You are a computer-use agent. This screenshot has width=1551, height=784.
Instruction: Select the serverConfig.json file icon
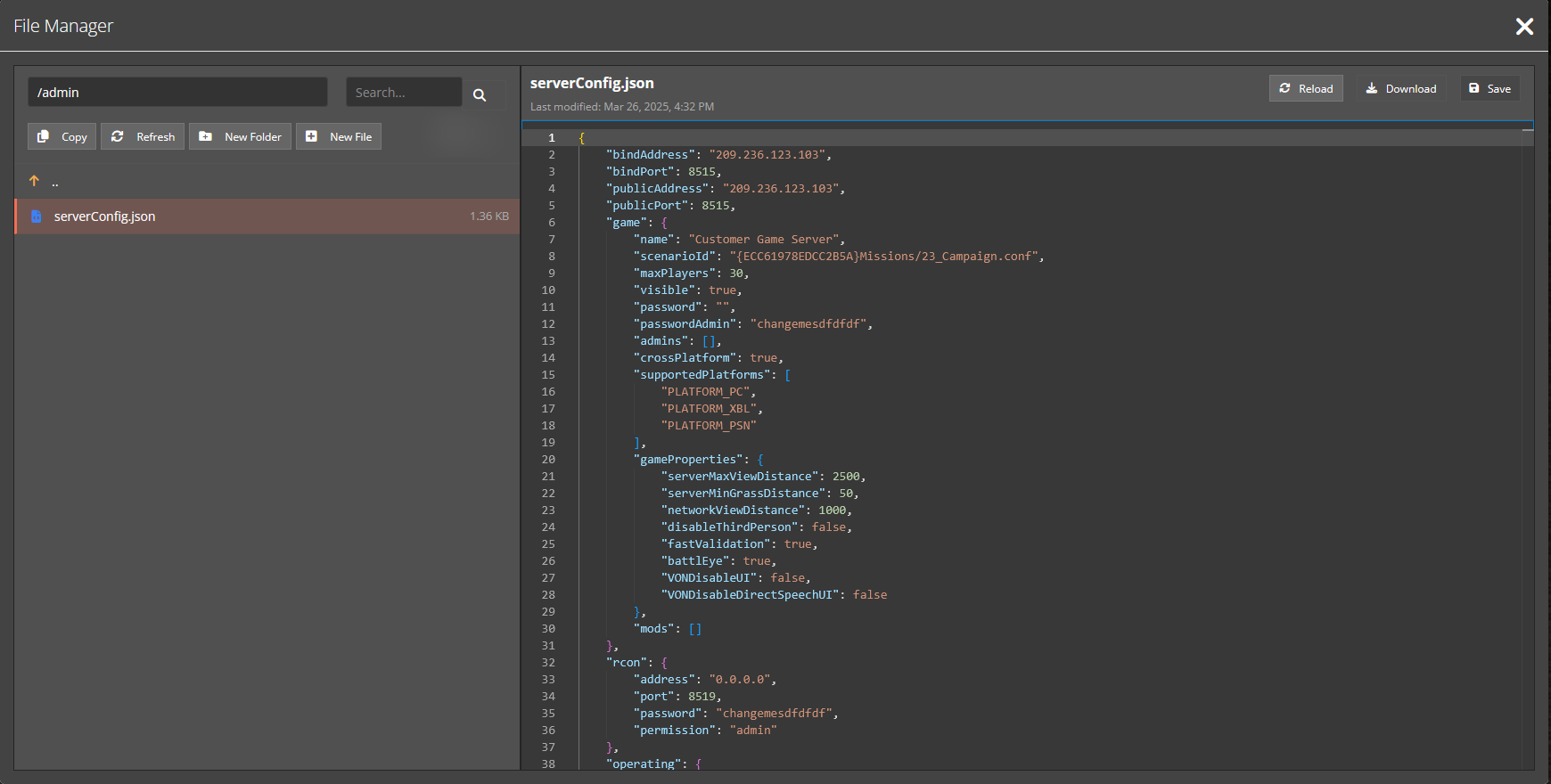37,216
